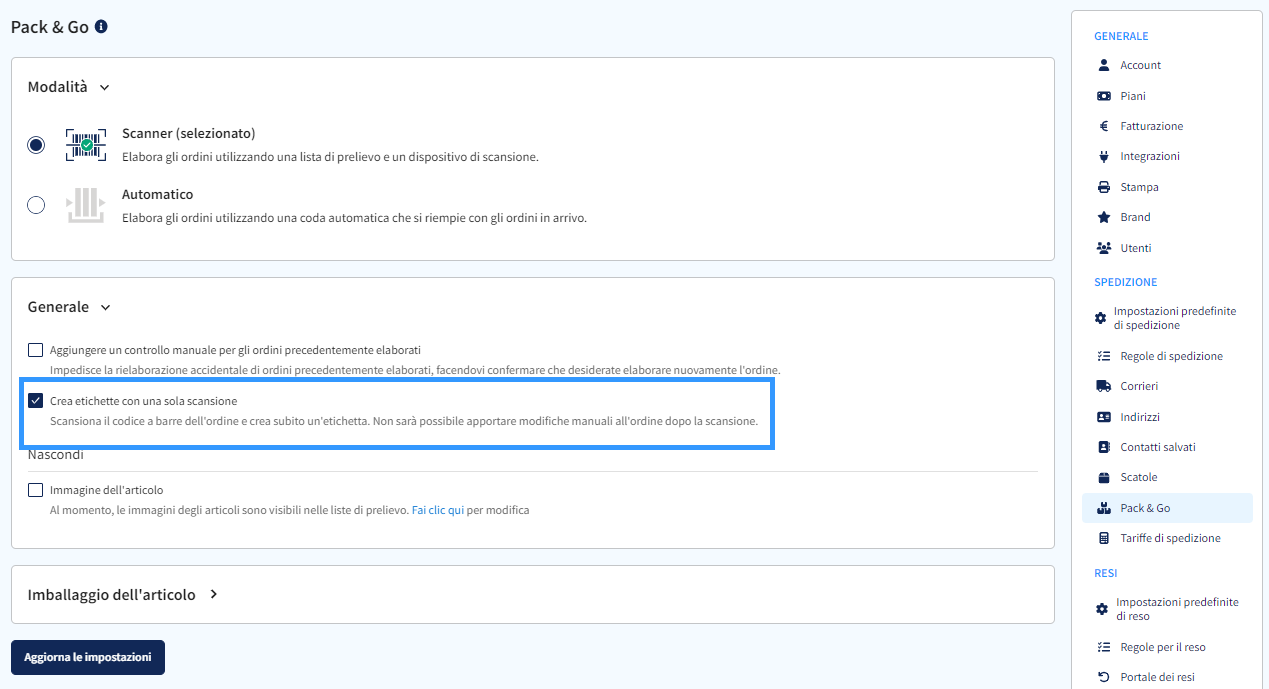Enable manual check for previously processed orders
Viewport: 1269px width, 689px height.
point(36,350)
